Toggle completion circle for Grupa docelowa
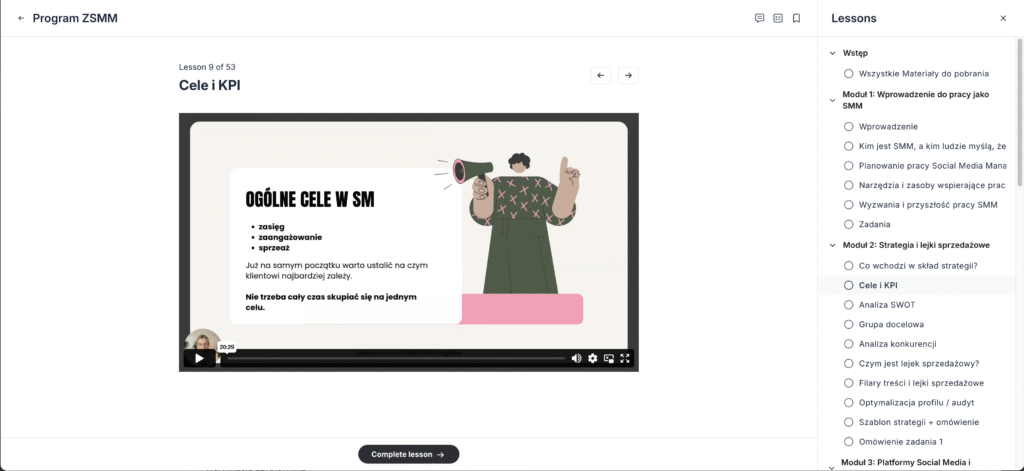Image resolution: width=1024 pixels, height=471 pixels. click(849, 324)
